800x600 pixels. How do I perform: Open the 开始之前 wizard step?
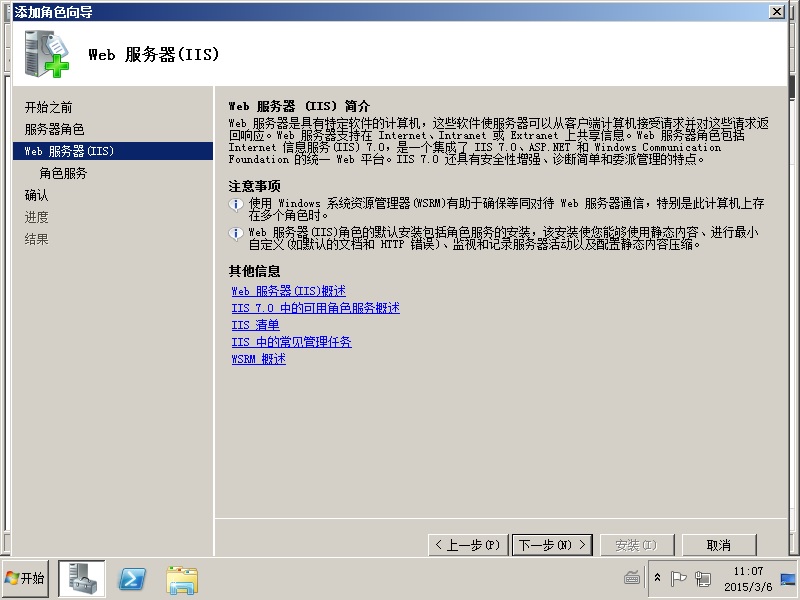(48, 107)
